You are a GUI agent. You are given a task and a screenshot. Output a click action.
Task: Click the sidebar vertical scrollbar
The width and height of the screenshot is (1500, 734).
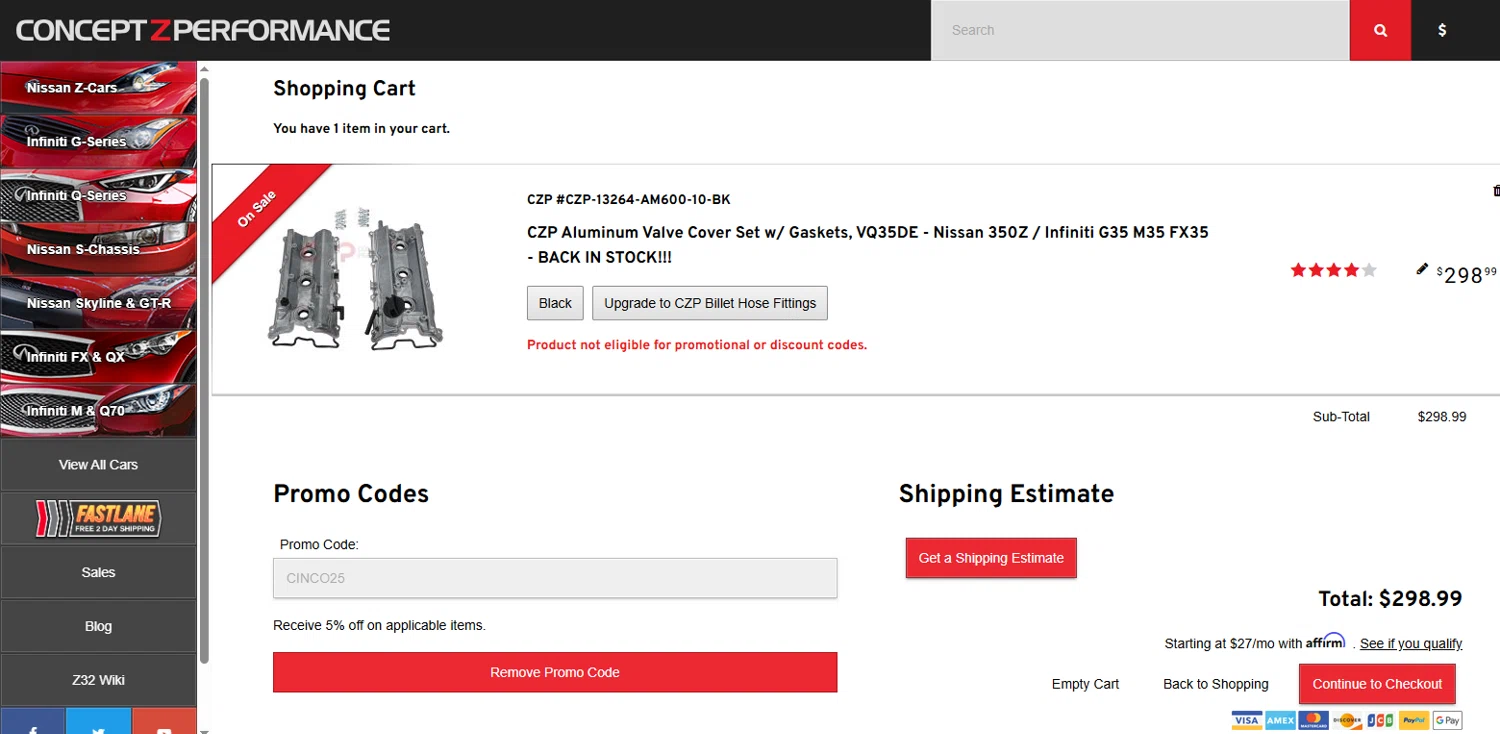click(x=204, y=370)
